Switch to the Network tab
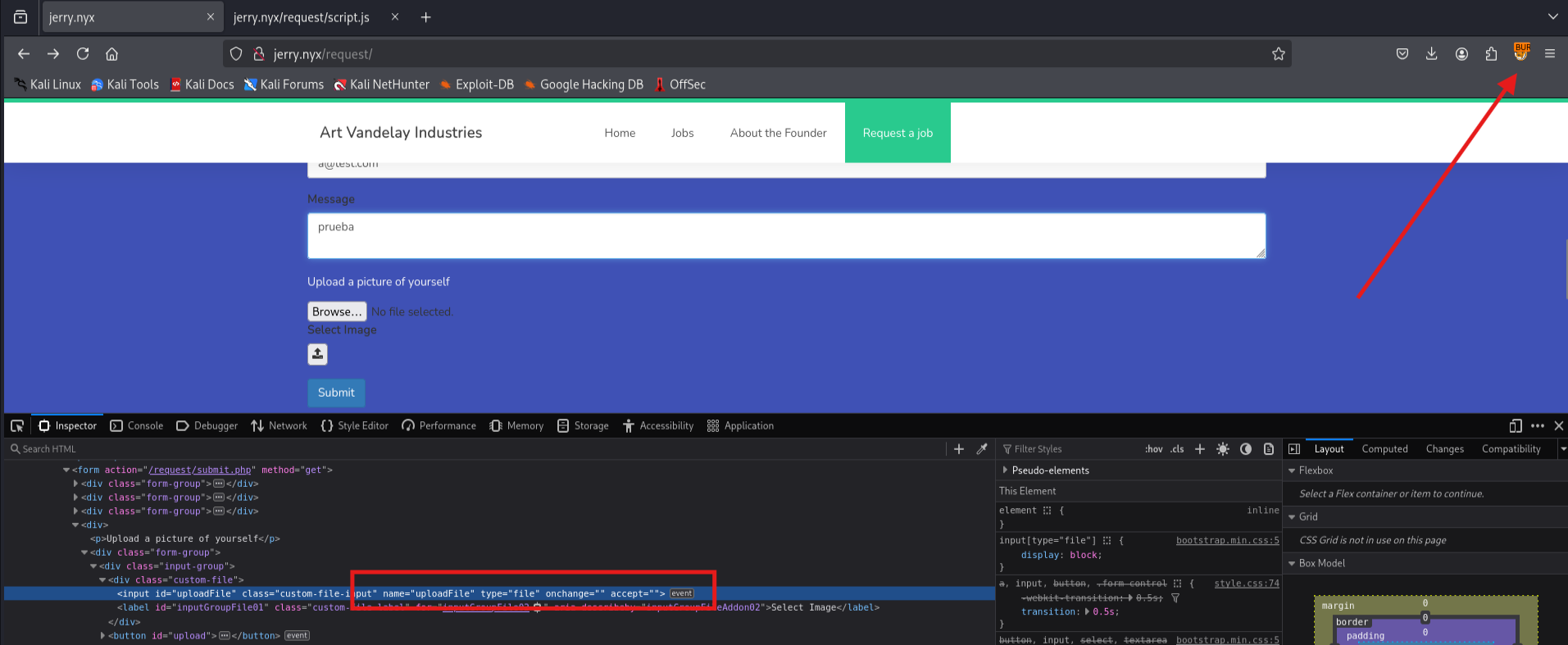The width and height of the screenshot is (1568, 645). point(279,425)
